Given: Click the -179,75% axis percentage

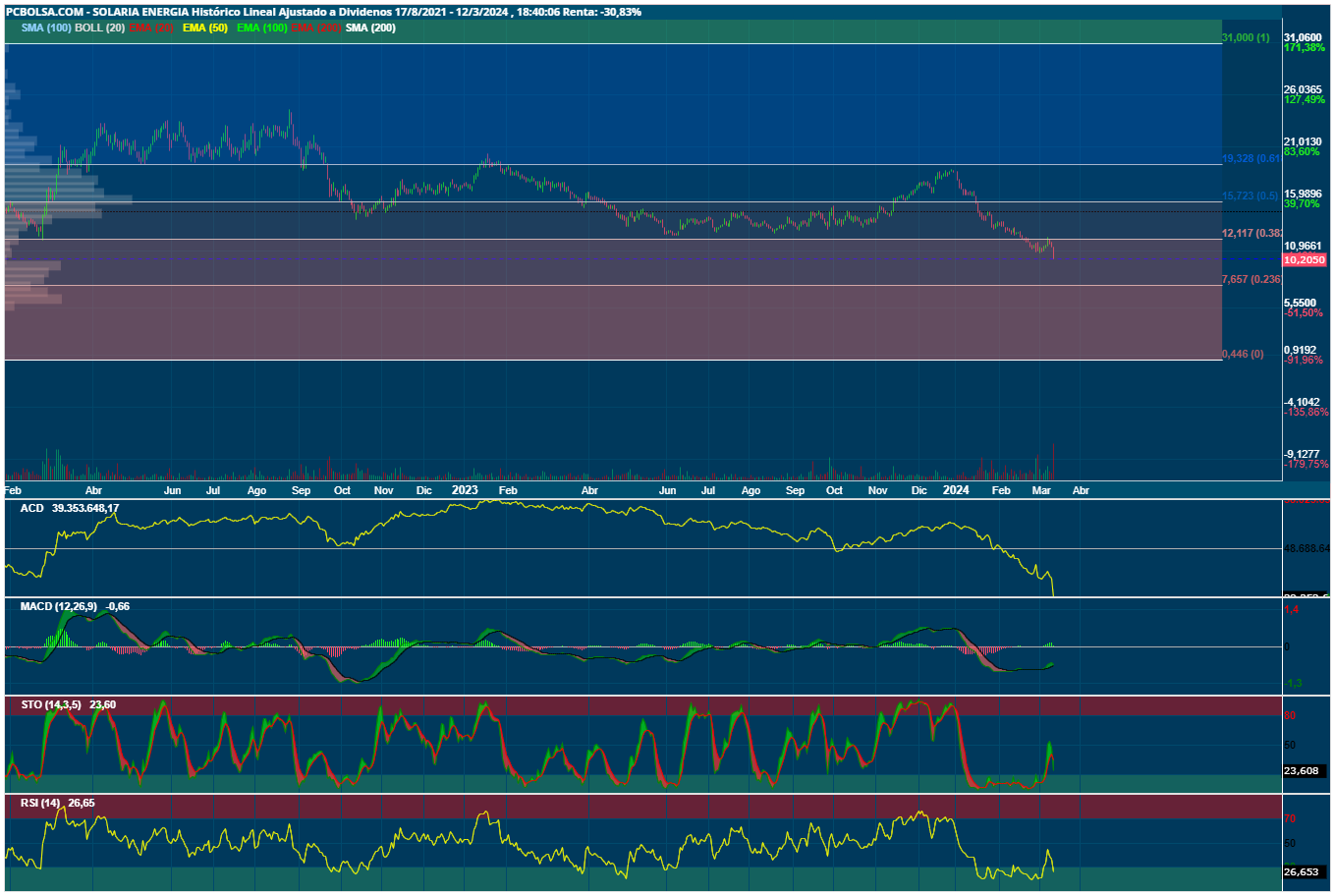Looking at the screenshot, I should point(1307,464).
